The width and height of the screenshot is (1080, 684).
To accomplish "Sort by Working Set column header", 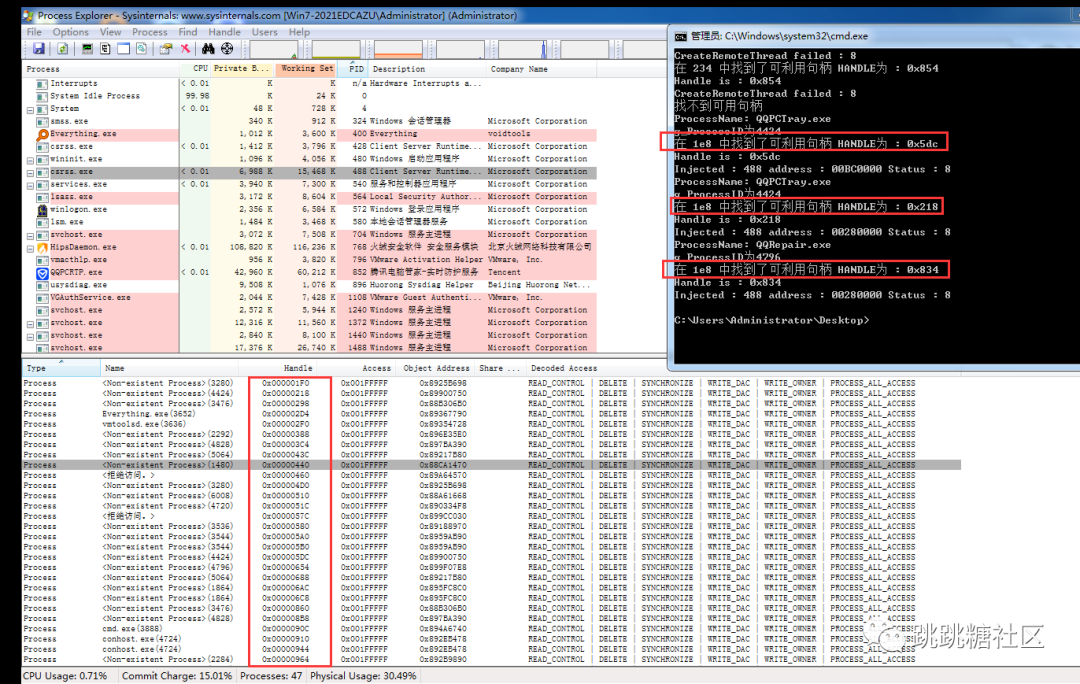I will click(306, 69).
